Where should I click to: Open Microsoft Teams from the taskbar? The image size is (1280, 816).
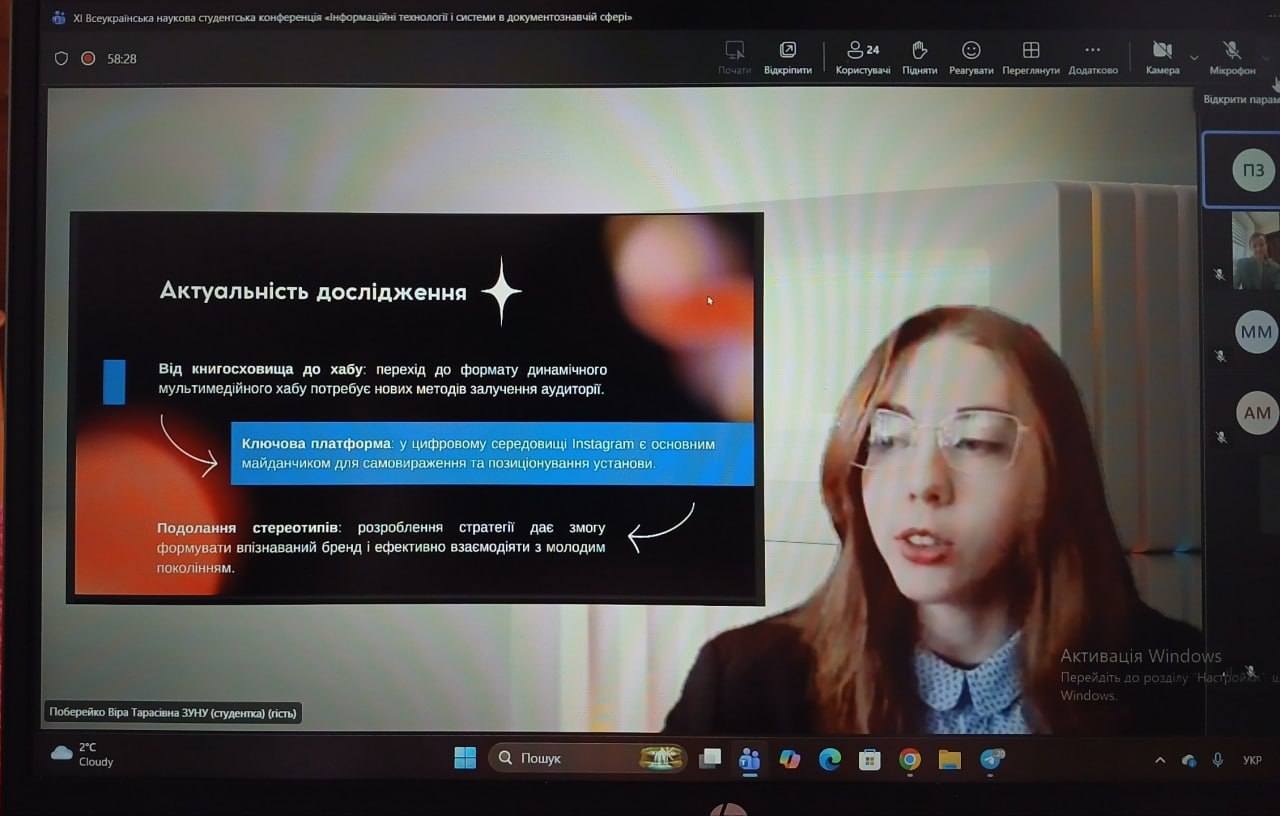tap(749, 759)
